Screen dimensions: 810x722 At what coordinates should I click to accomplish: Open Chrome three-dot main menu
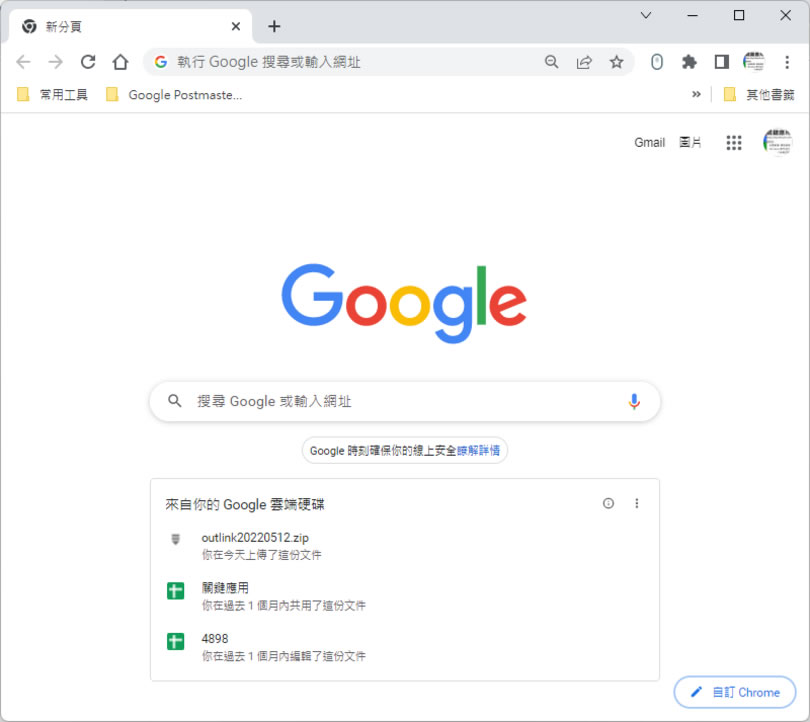click(x=787, y=62)
